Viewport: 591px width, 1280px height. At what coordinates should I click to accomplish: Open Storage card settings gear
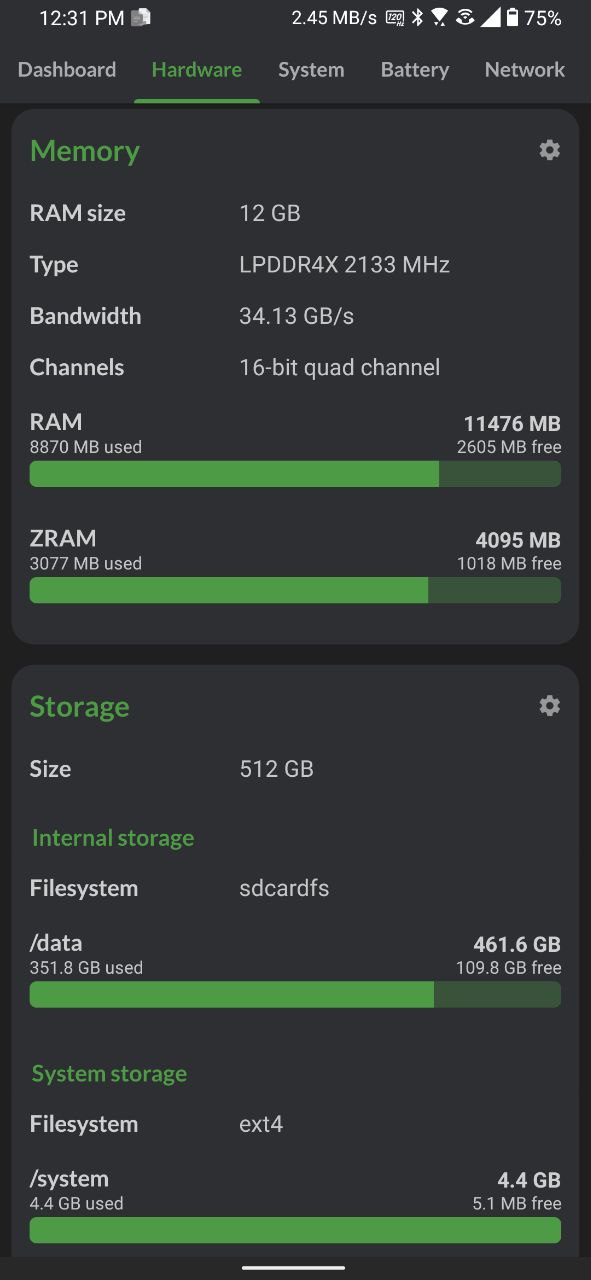point(549,705)
